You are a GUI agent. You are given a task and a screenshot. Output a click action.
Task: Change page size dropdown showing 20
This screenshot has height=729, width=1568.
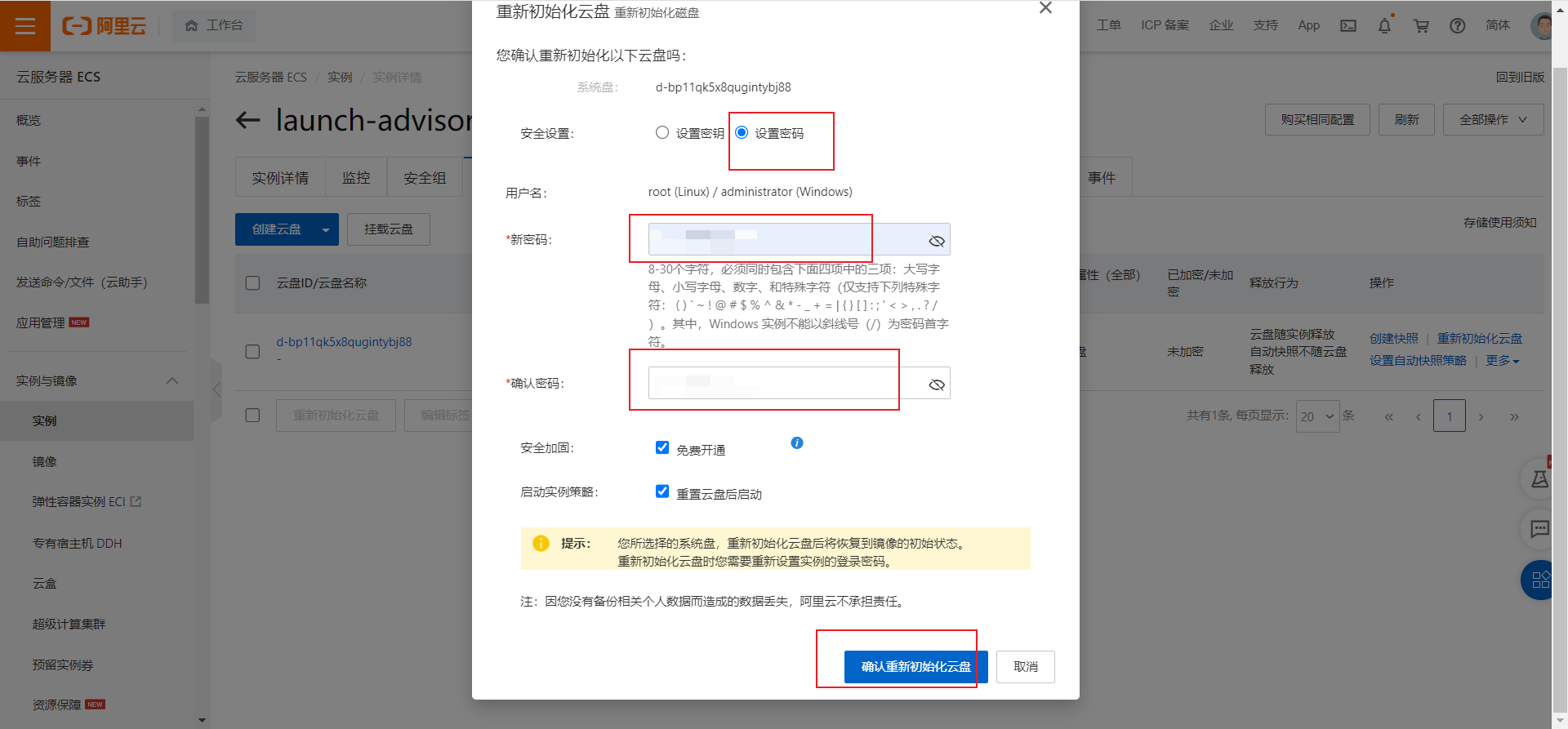pos(1317,416)
